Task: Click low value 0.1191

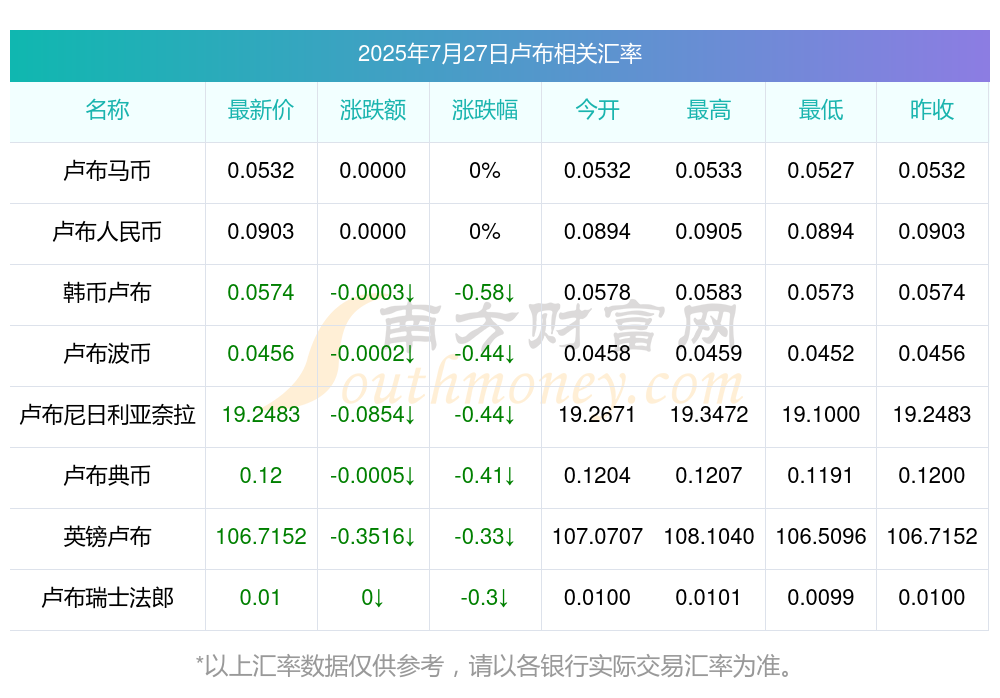Action: pos(820,475)
